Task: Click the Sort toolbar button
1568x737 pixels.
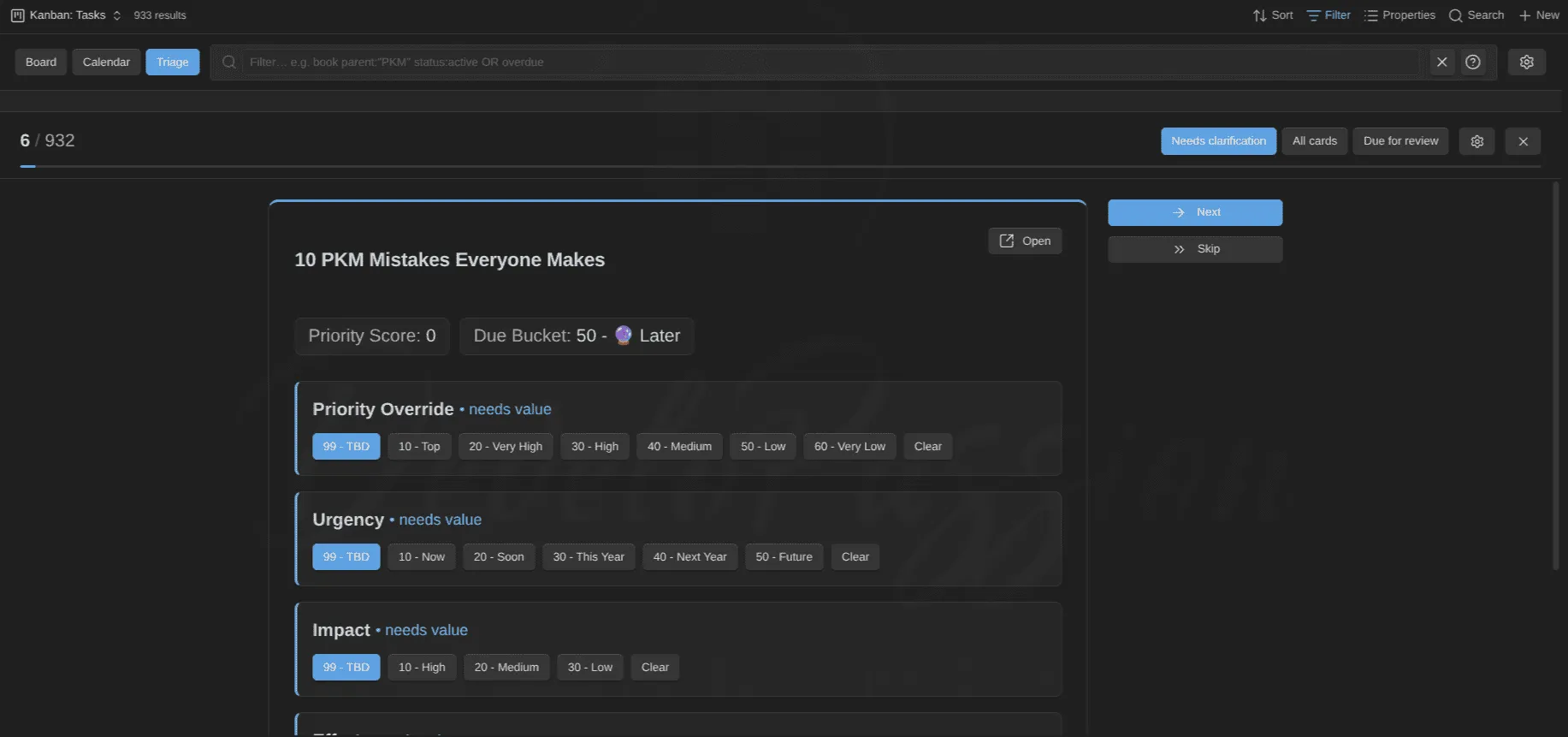Action: [1273, 15]
